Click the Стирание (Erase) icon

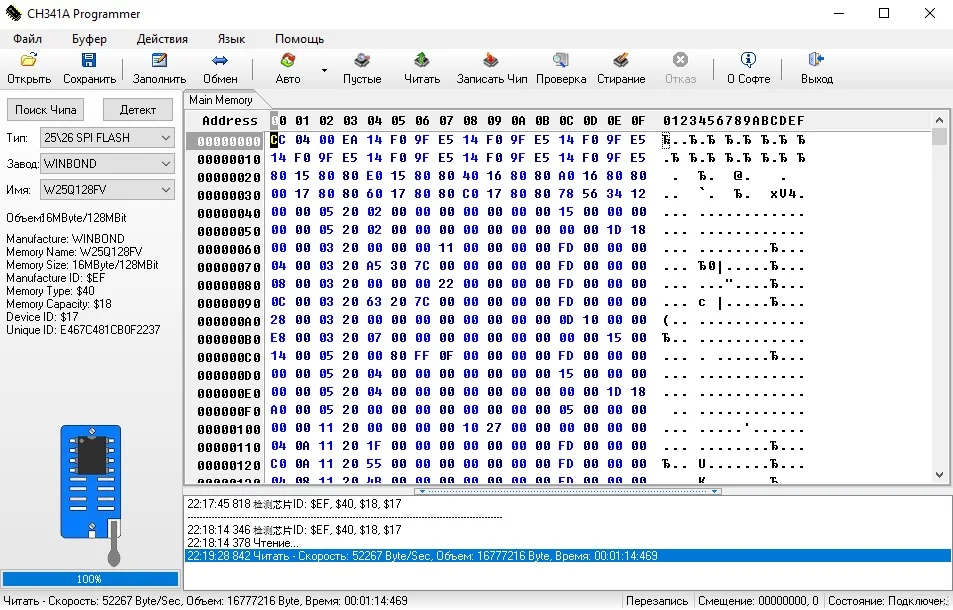coord(621,60)
